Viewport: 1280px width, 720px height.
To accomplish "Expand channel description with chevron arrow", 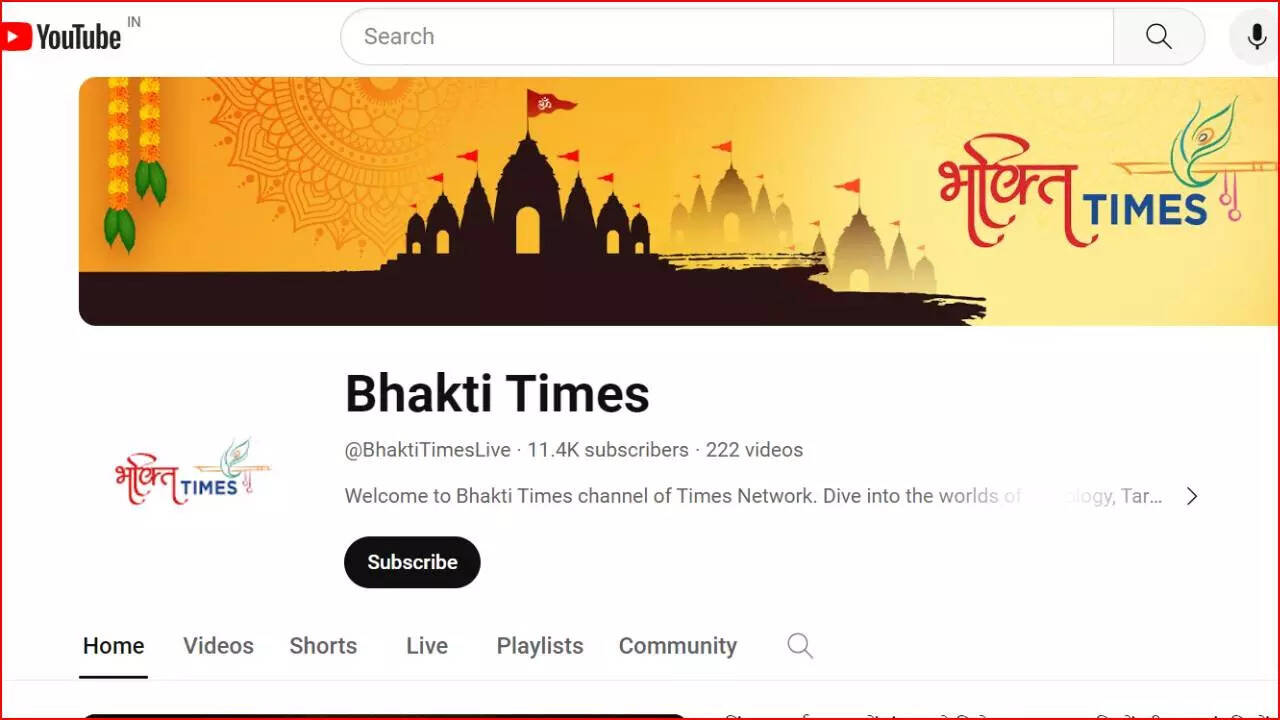I will coord(1191,496).
